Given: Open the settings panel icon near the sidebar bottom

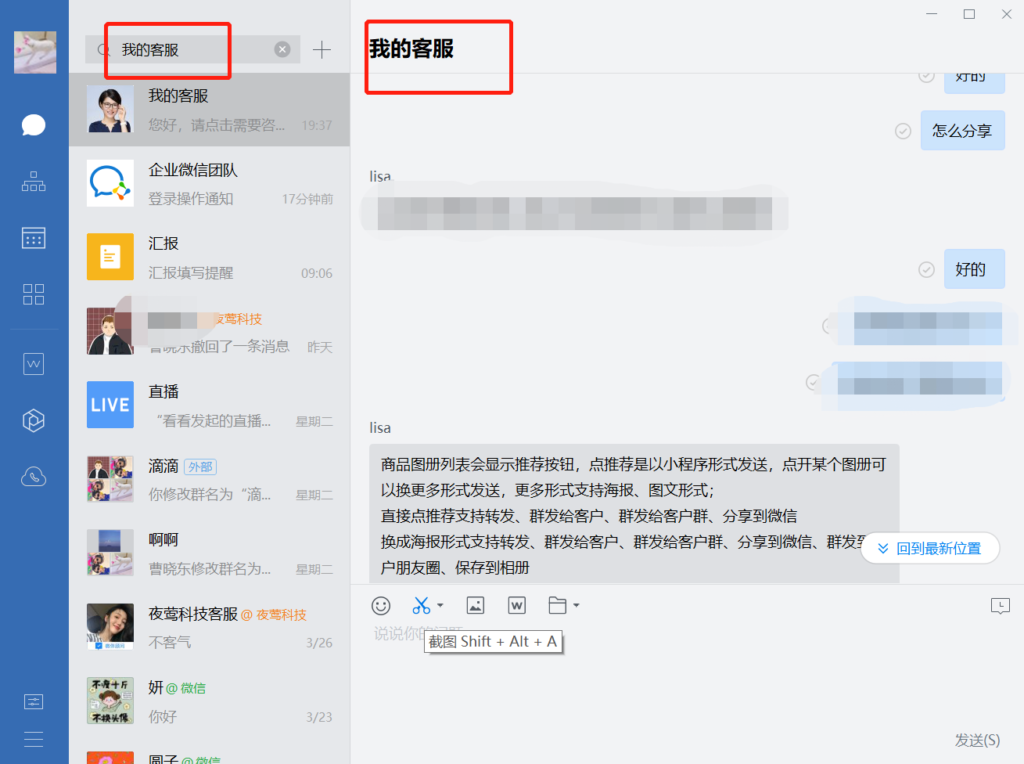Looking at the screenshot, I should pyautogui.click(x=33, y=702).
